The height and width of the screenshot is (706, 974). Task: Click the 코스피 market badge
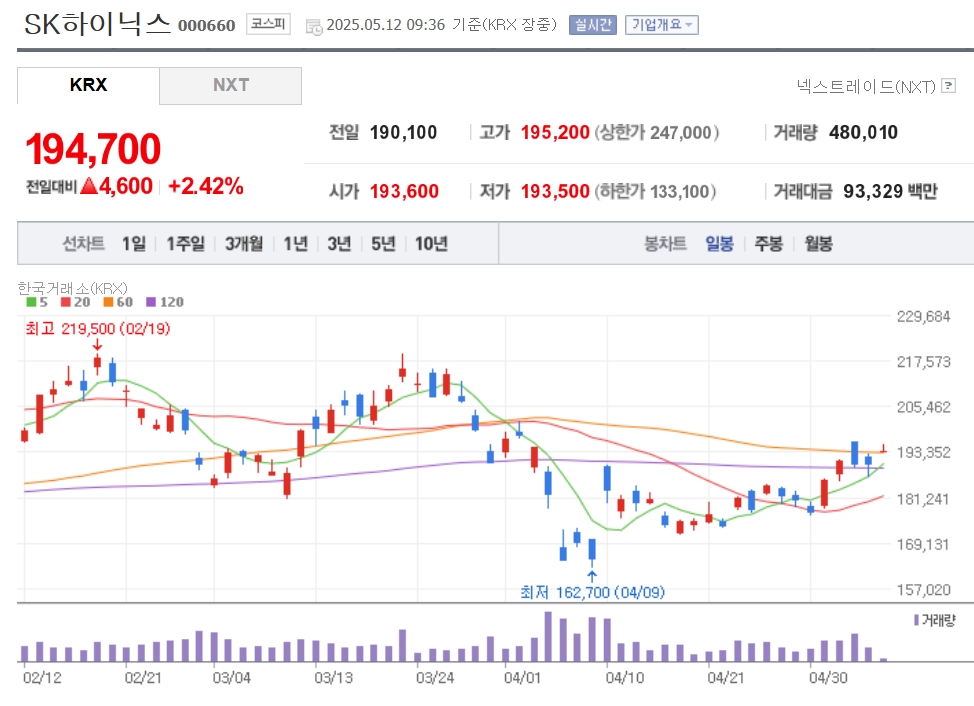[268, 24]
